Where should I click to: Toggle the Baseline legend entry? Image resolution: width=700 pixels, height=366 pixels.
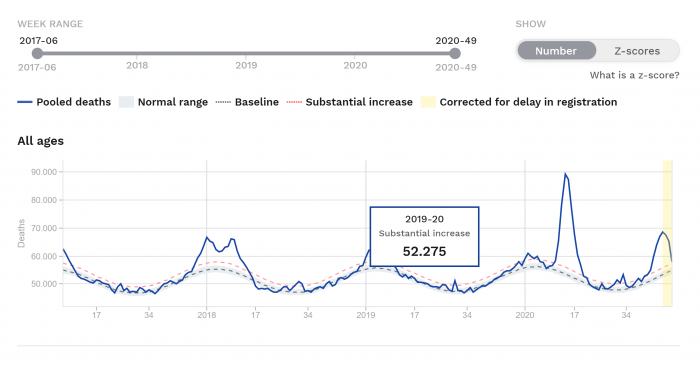tap(247, 102)
